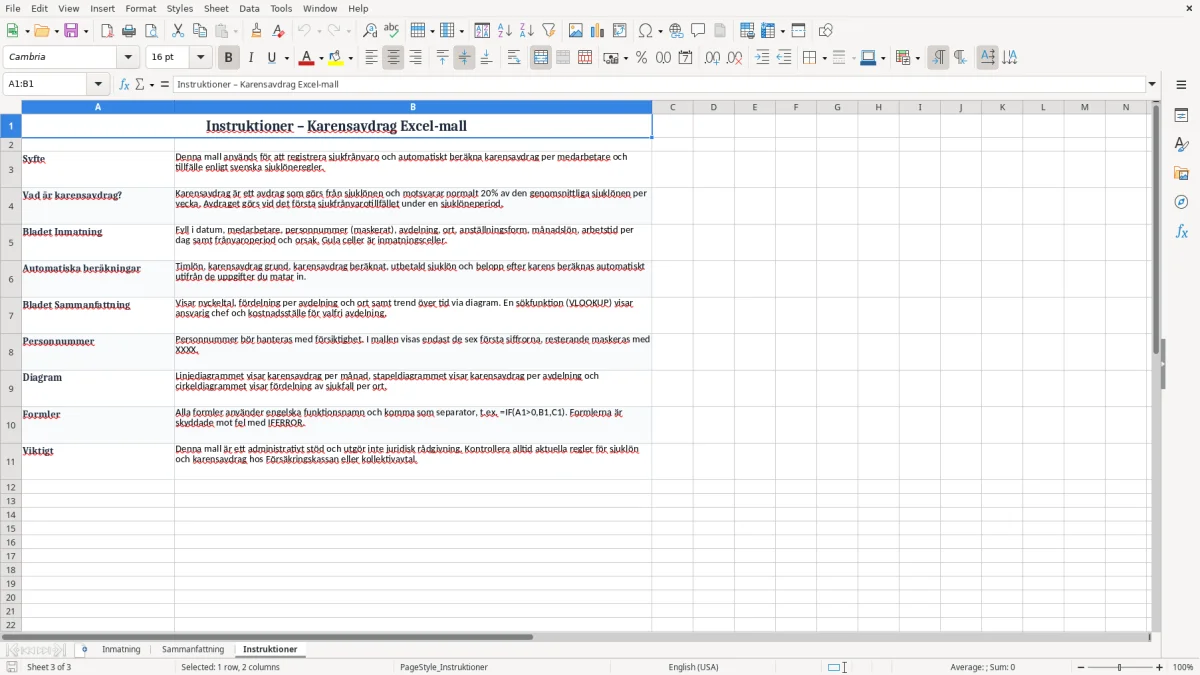Open sidebar Properties panel icon
This screenshot has width=1200, height=675.
tap(1181, 115)
